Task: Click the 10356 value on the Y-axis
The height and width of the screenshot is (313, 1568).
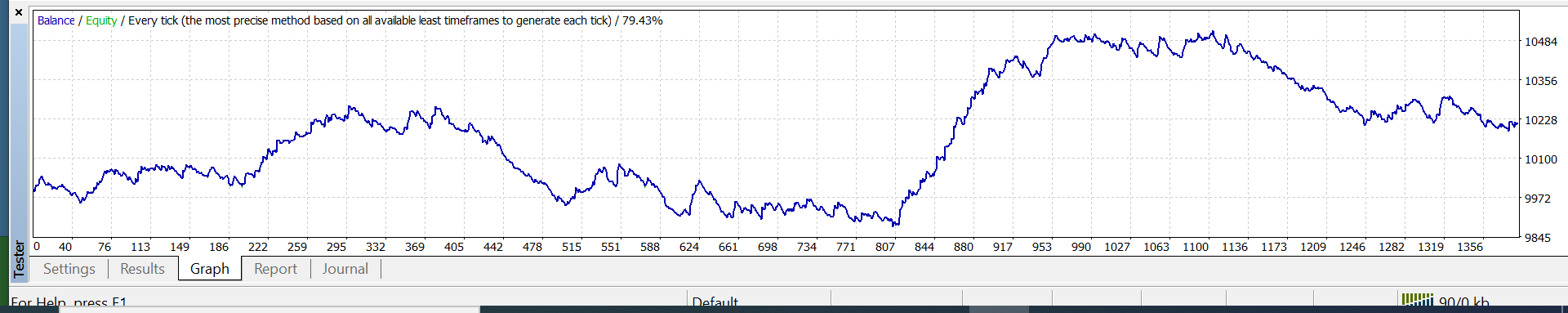Action: 1541,81
